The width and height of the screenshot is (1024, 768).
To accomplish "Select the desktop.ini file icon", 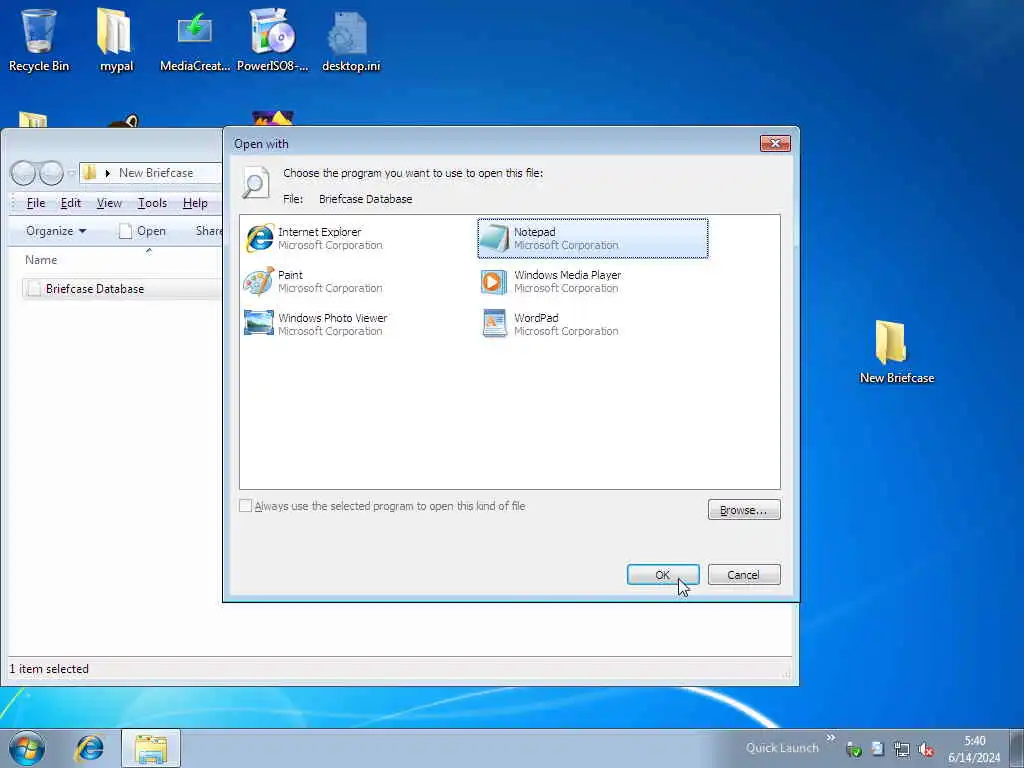I will [x=351, y=40].
